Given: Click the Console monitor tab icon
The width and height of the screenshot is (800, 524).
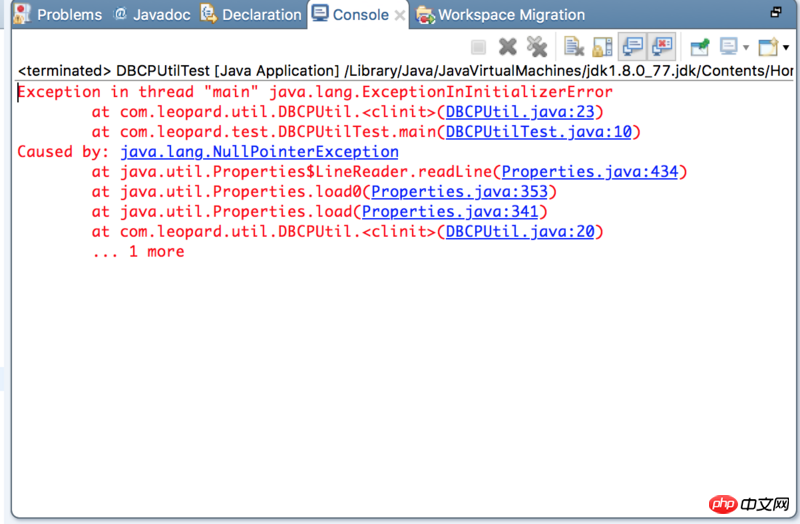Looking at the screenshot, I should coord(320,13).
